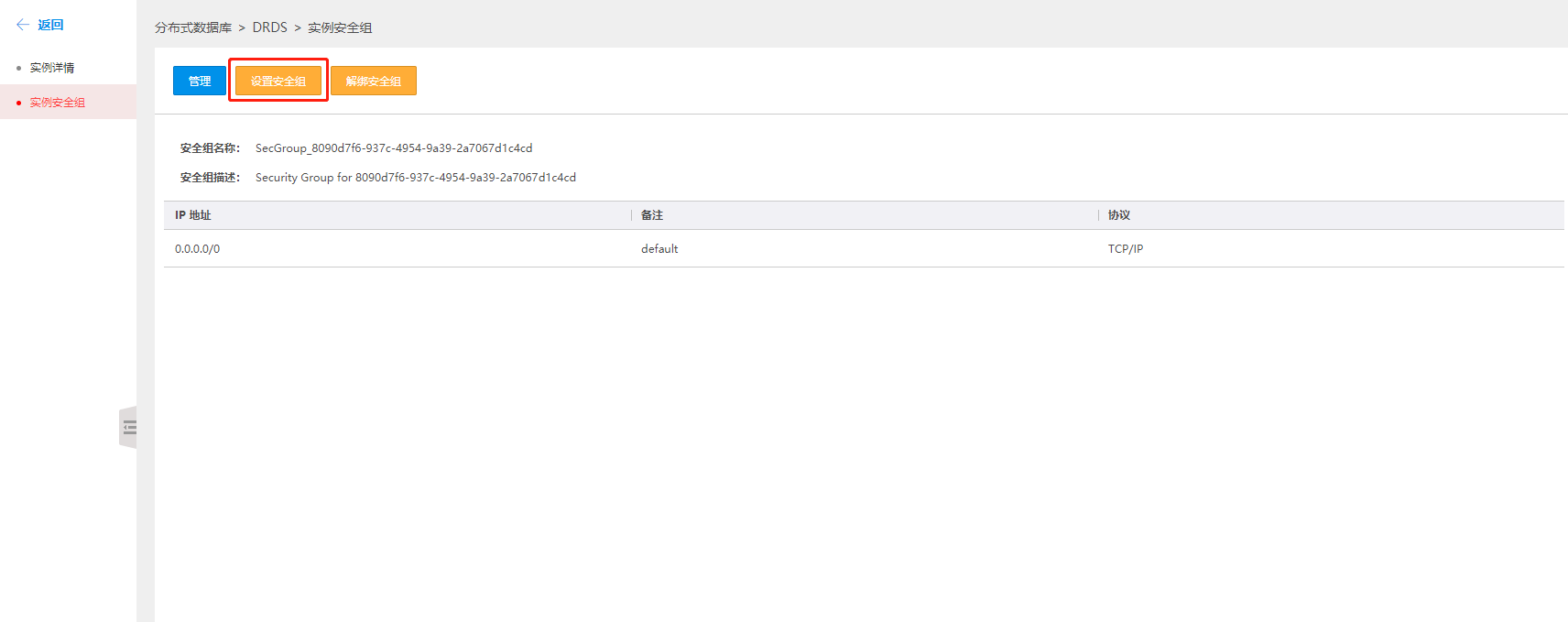Open the DRDS breadcrumb link
Image resolution: width=1568 pixels, height=622 pixels.
[x=269, y=27]
